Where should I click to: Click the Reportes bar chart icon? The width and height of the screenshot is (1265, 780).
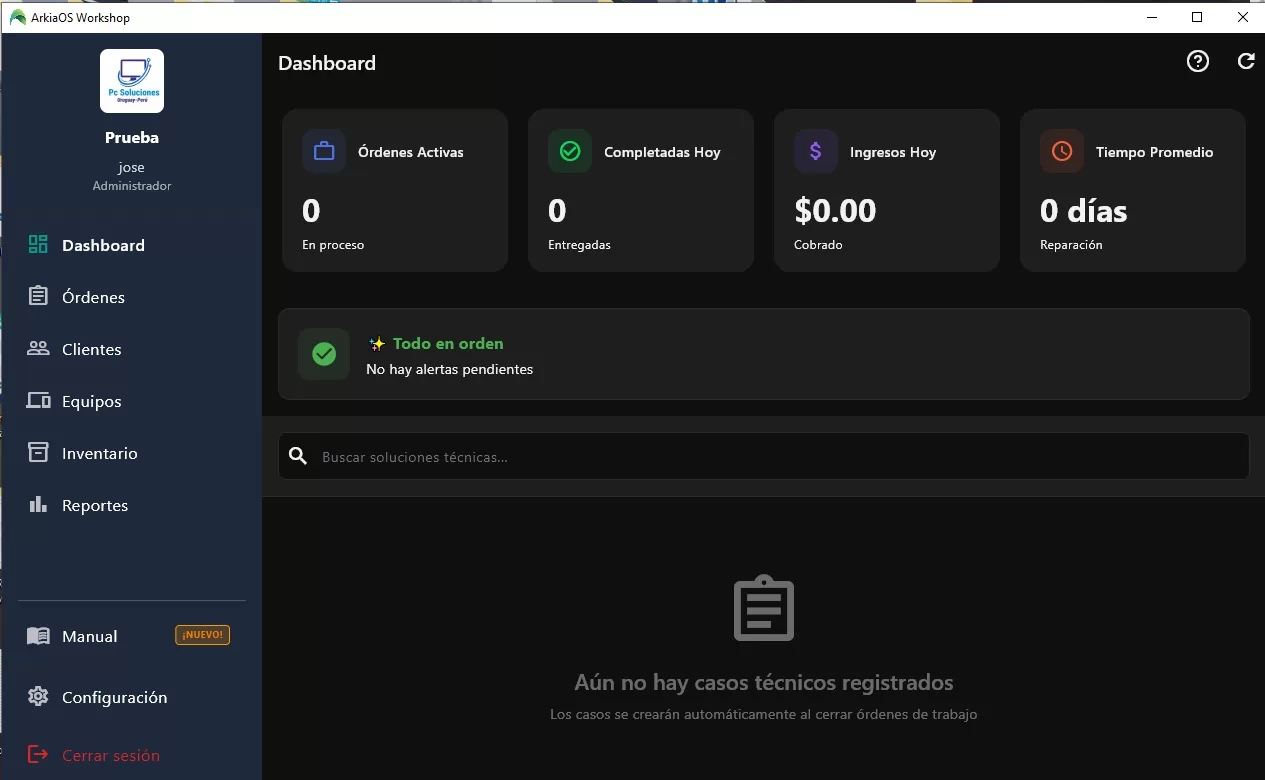coord(38,505)
